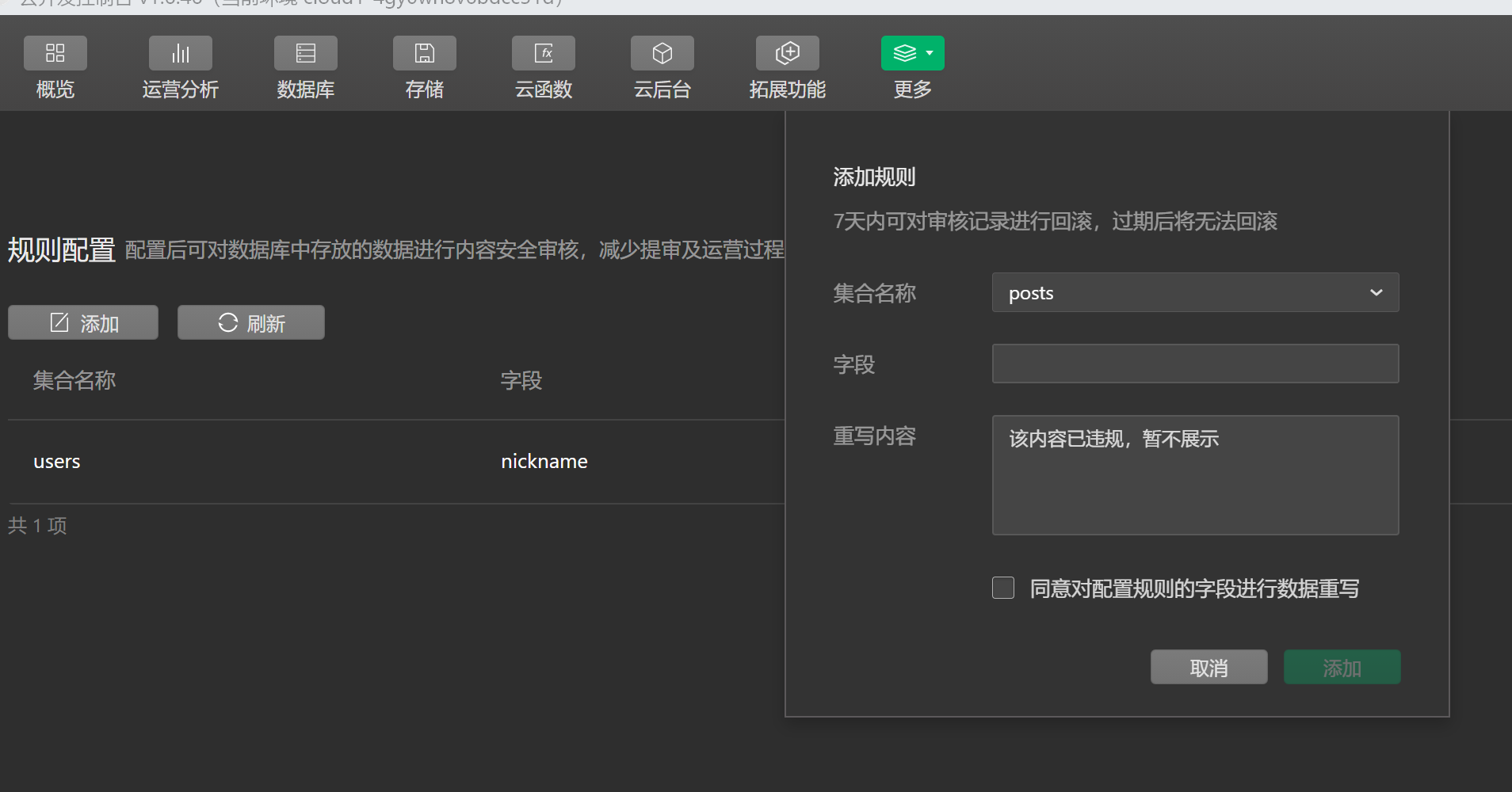
Task: Click the chevron arrow in posts selector
Action: (1376, 292)
